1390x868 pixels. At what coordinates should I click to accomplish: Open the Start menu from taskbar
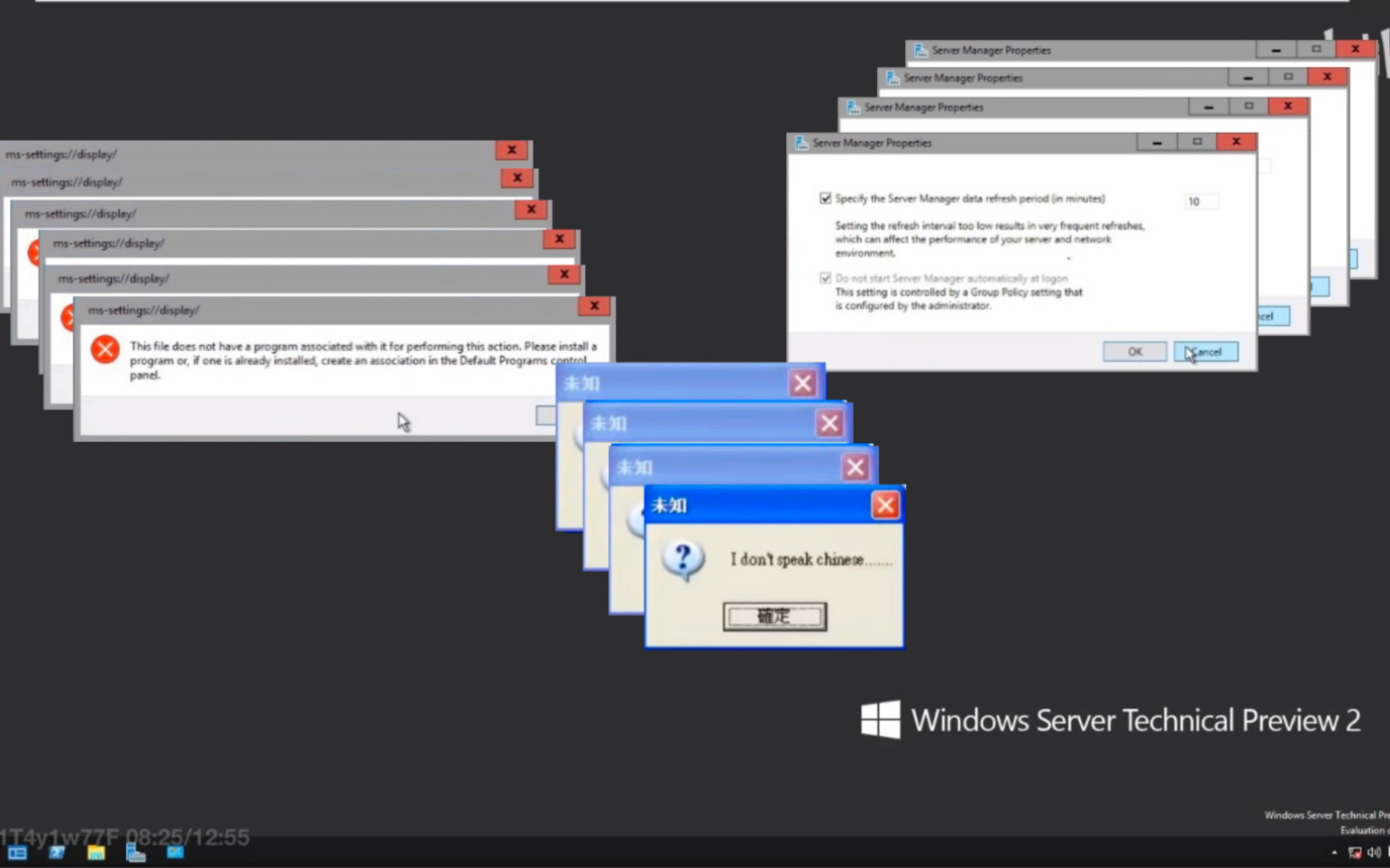(17, 852)
